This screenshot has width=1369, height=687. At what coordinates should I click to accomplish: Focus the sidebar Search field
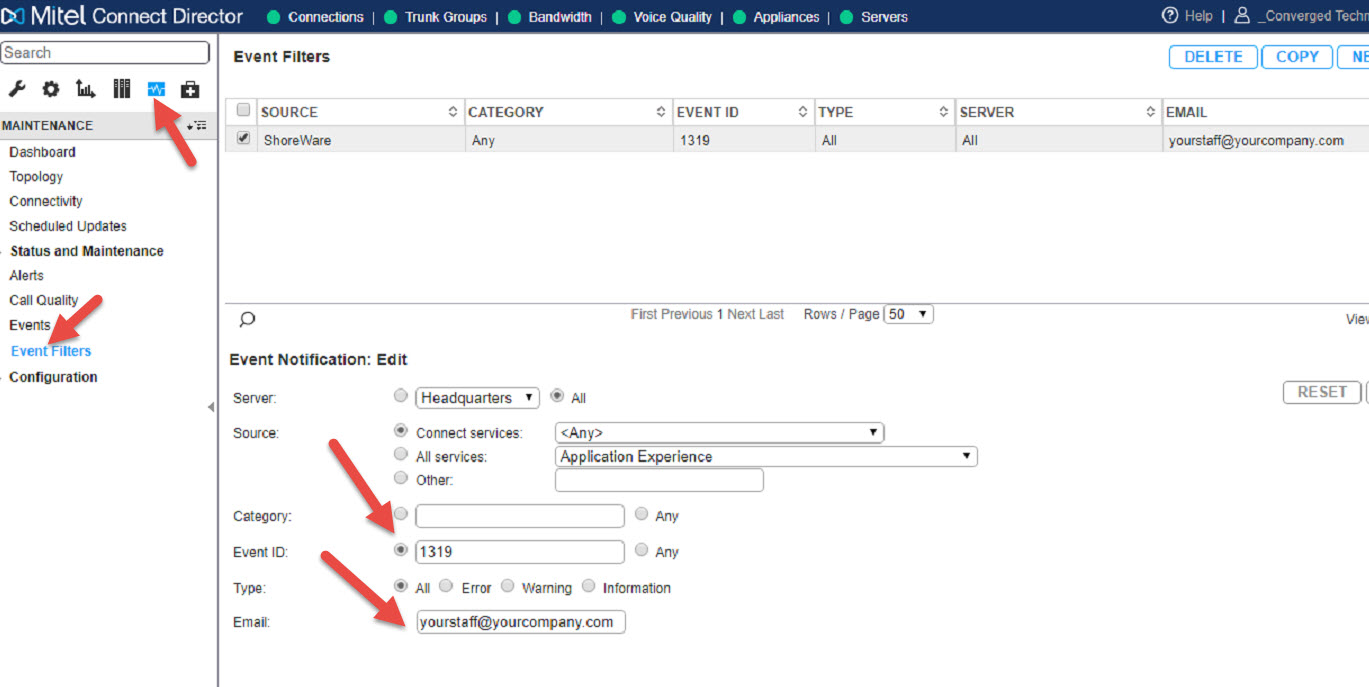click(x=105, y=53)
